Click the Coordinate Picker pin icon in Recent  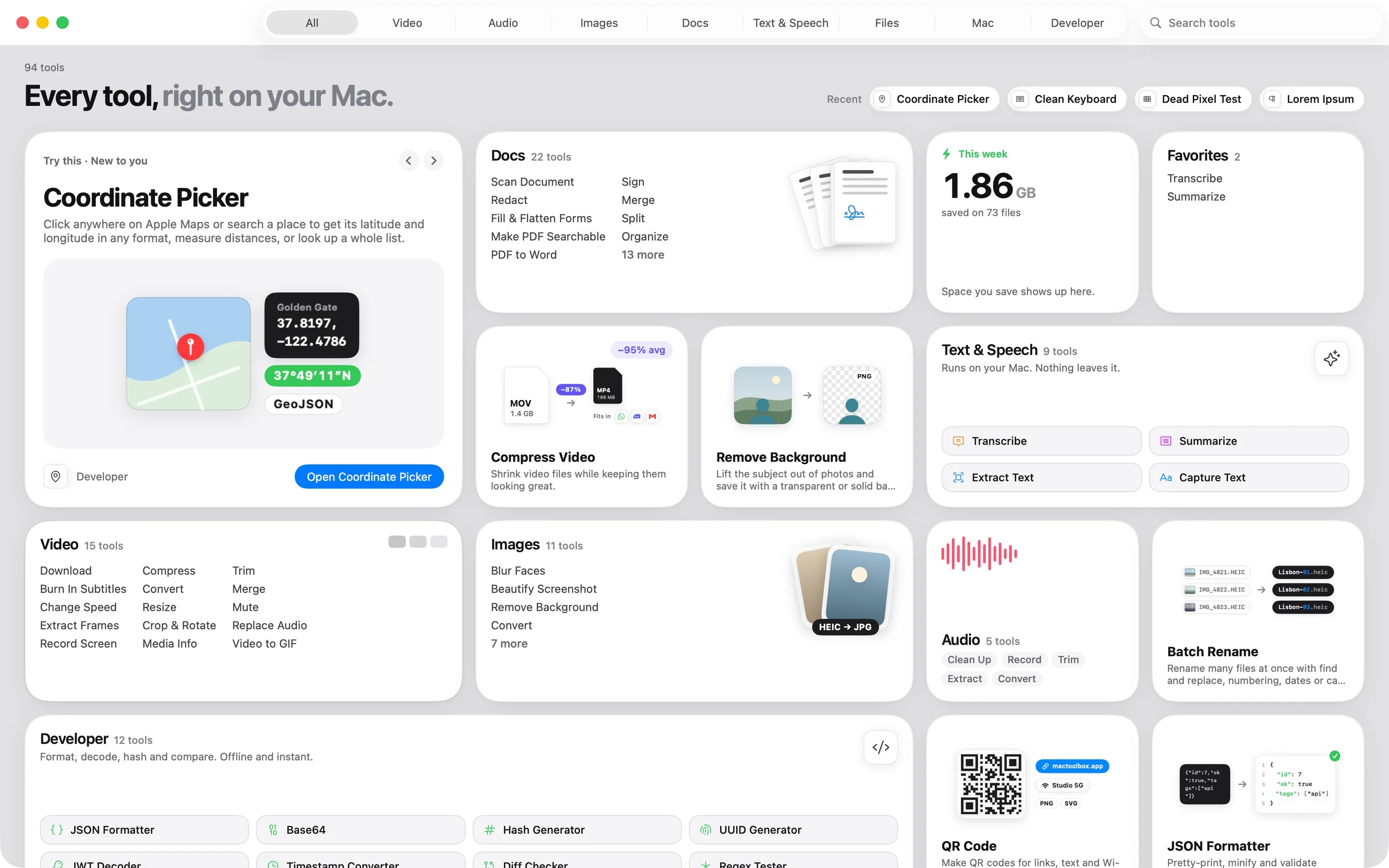[x=882, y=99]
